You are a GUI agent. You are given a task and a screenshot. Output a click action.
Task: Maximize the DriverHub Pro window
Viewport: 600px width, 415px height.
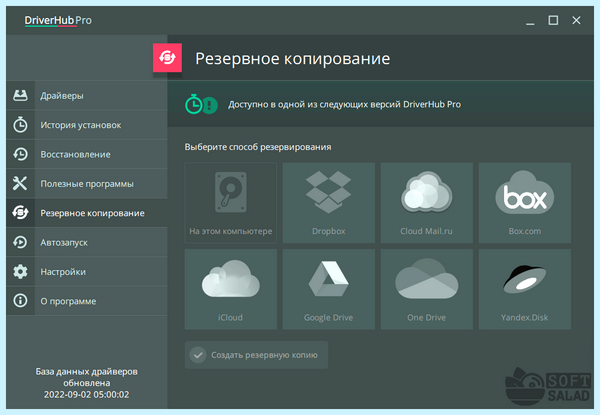pyautogui.click(x=553, y=20)
